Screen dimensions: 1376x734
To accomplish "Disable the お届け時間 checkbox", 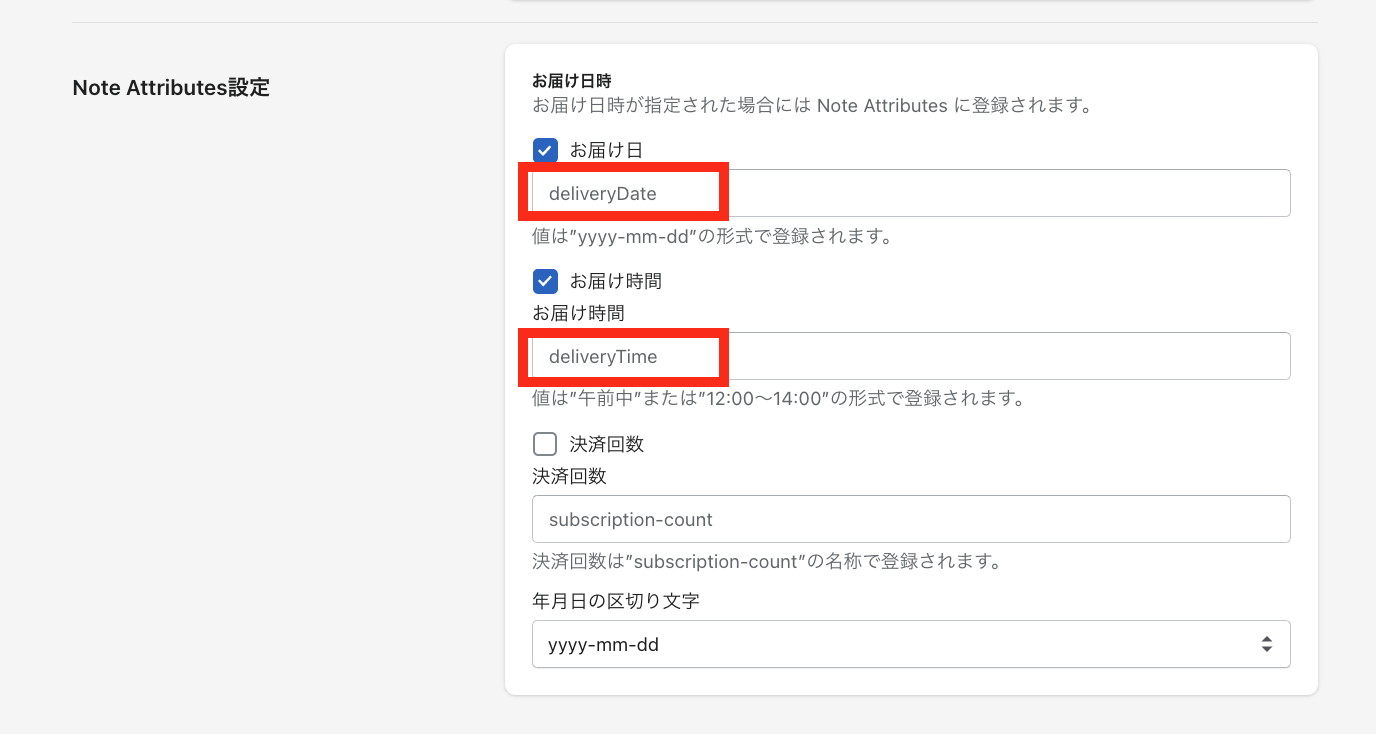I will pos(545,281).
